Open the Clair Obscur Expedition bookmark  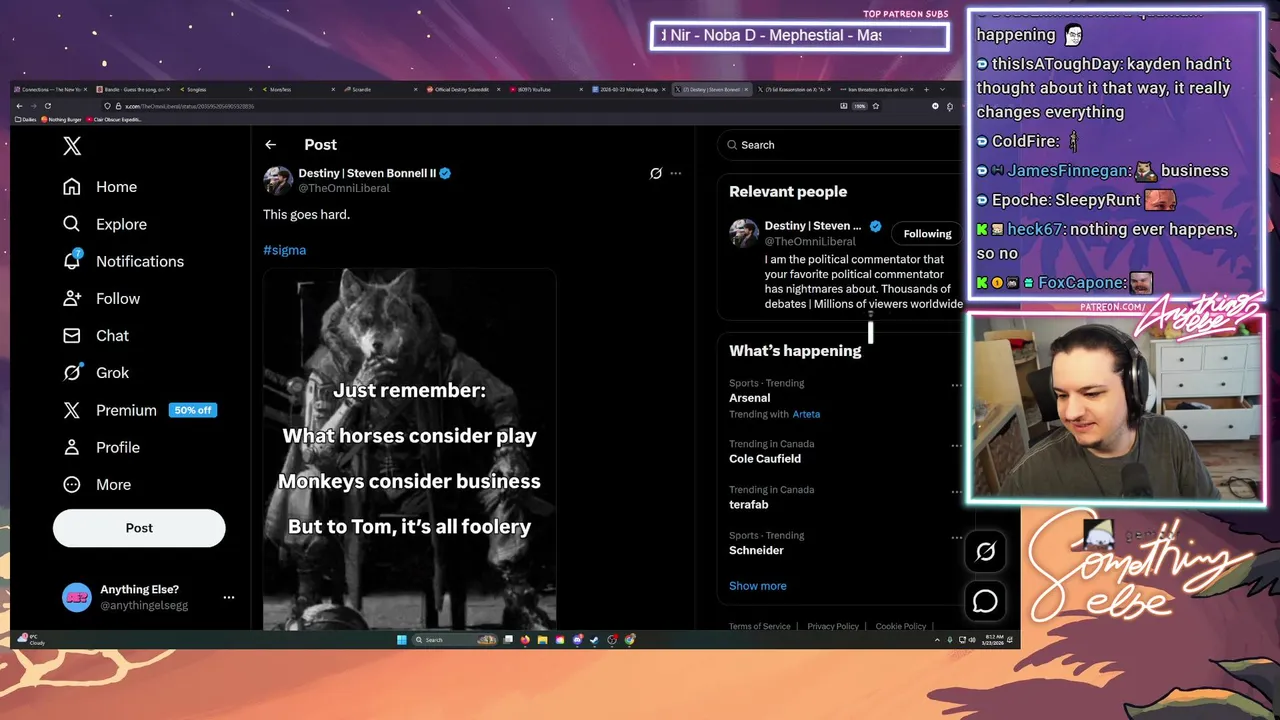point(115,119)
